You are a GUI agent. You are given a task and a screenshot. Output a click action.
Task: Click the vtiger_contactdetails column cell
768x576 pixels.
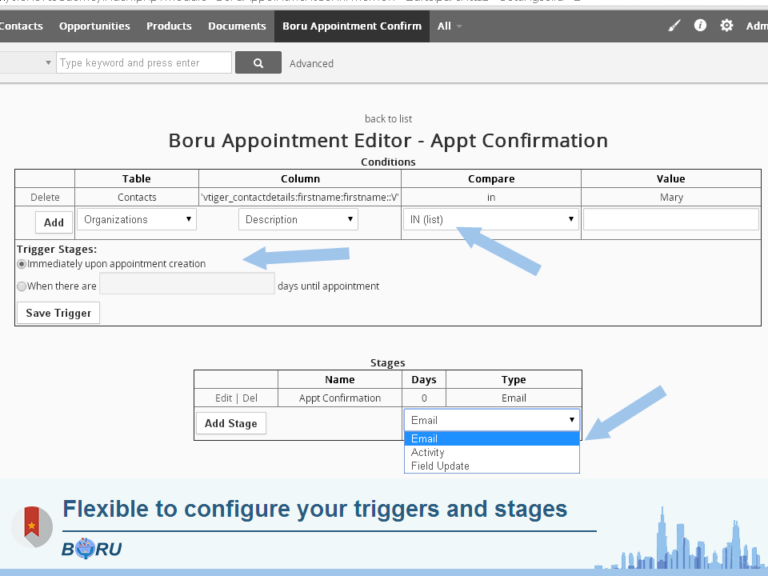300,197
